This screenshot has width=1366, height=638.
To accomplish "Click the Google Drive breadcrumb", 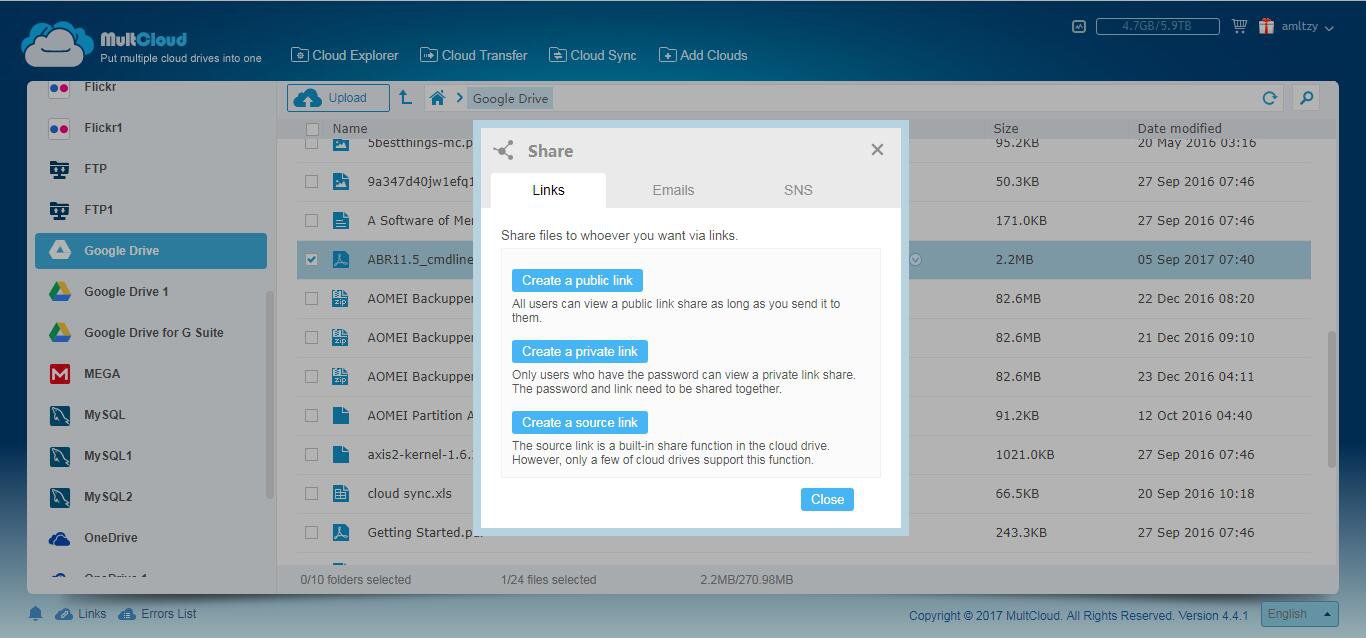I will tap(510, 98).
